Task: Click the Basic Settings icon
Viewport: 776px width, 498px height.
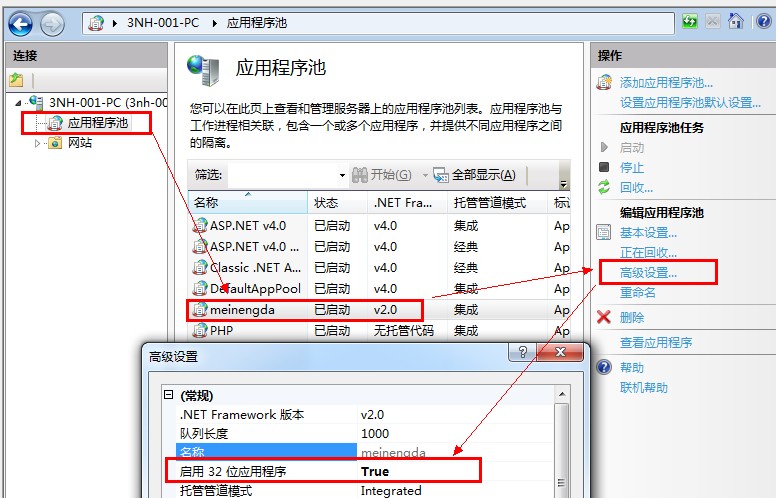Action: click(x=603, y=232)
